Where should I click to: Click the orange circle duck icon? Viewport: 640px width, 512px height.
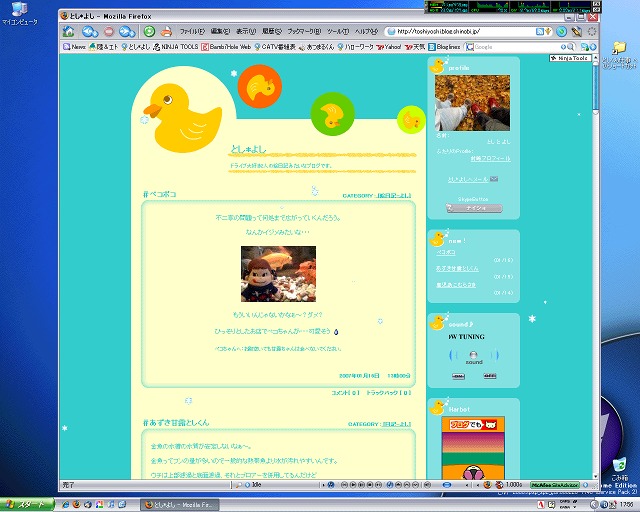tap(260, 86)
